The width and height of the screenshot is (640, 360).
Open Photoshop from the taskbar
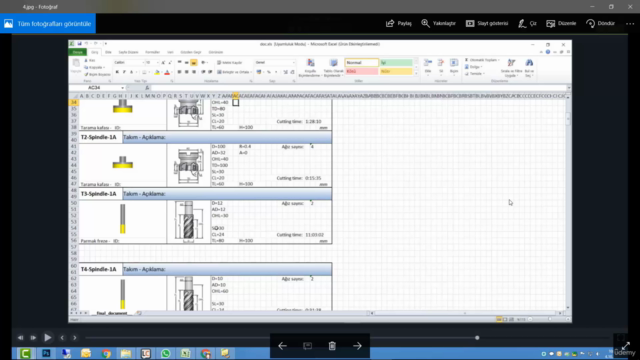coord(46,353)
